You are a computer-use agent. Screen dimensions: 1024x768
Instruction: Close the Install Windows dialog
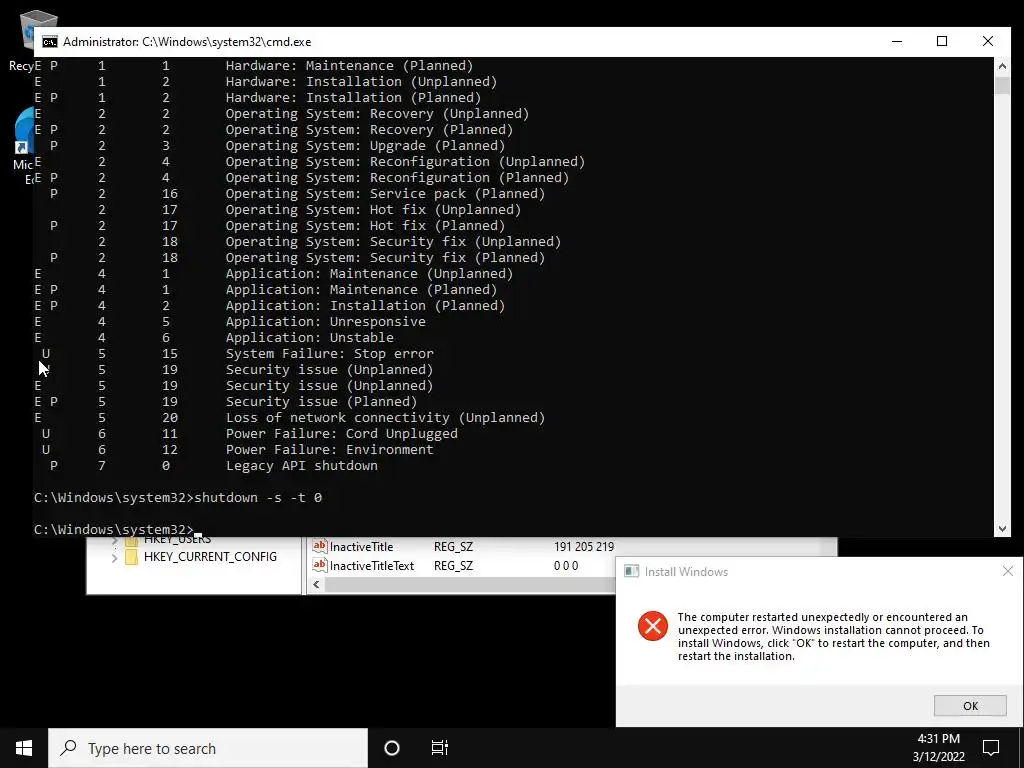[1008, 571]
